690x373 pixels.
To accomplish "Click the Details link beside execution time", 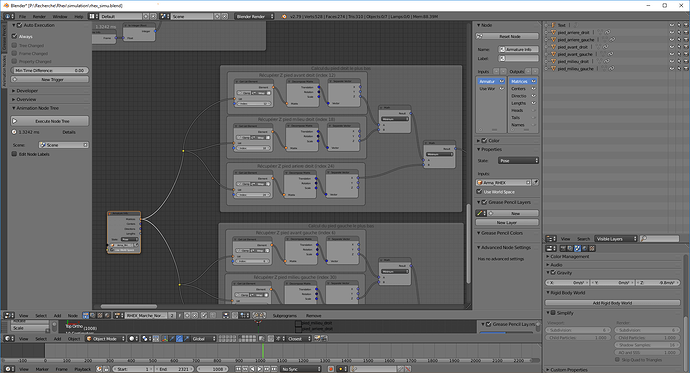I will point(69,132).
